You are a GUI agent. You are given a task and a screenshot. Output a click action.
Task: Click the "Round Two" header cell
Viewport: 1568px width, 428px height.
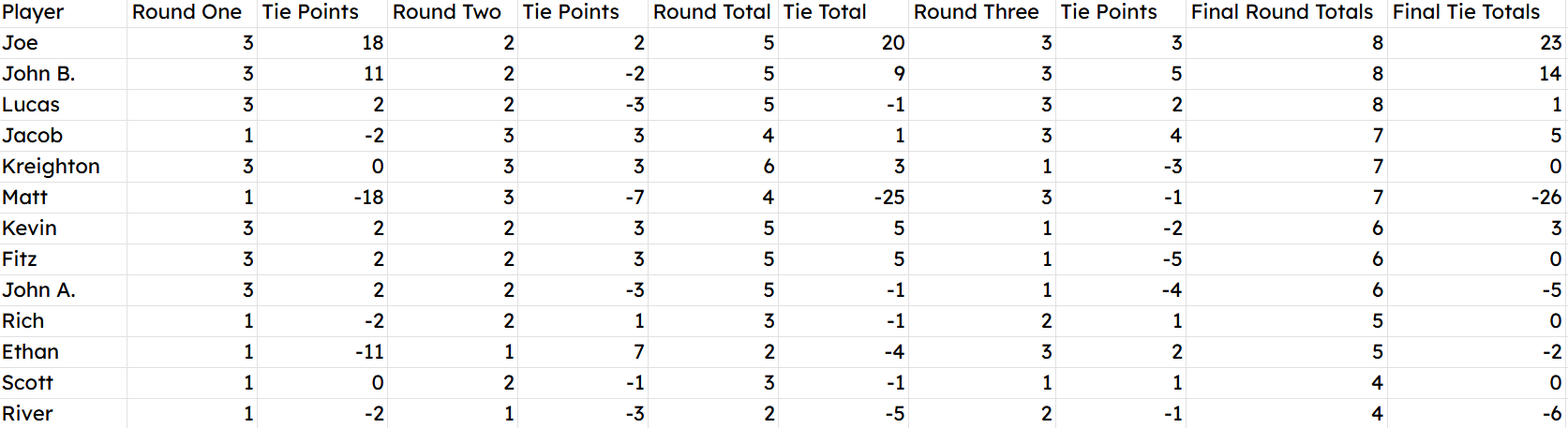[446, 12]
